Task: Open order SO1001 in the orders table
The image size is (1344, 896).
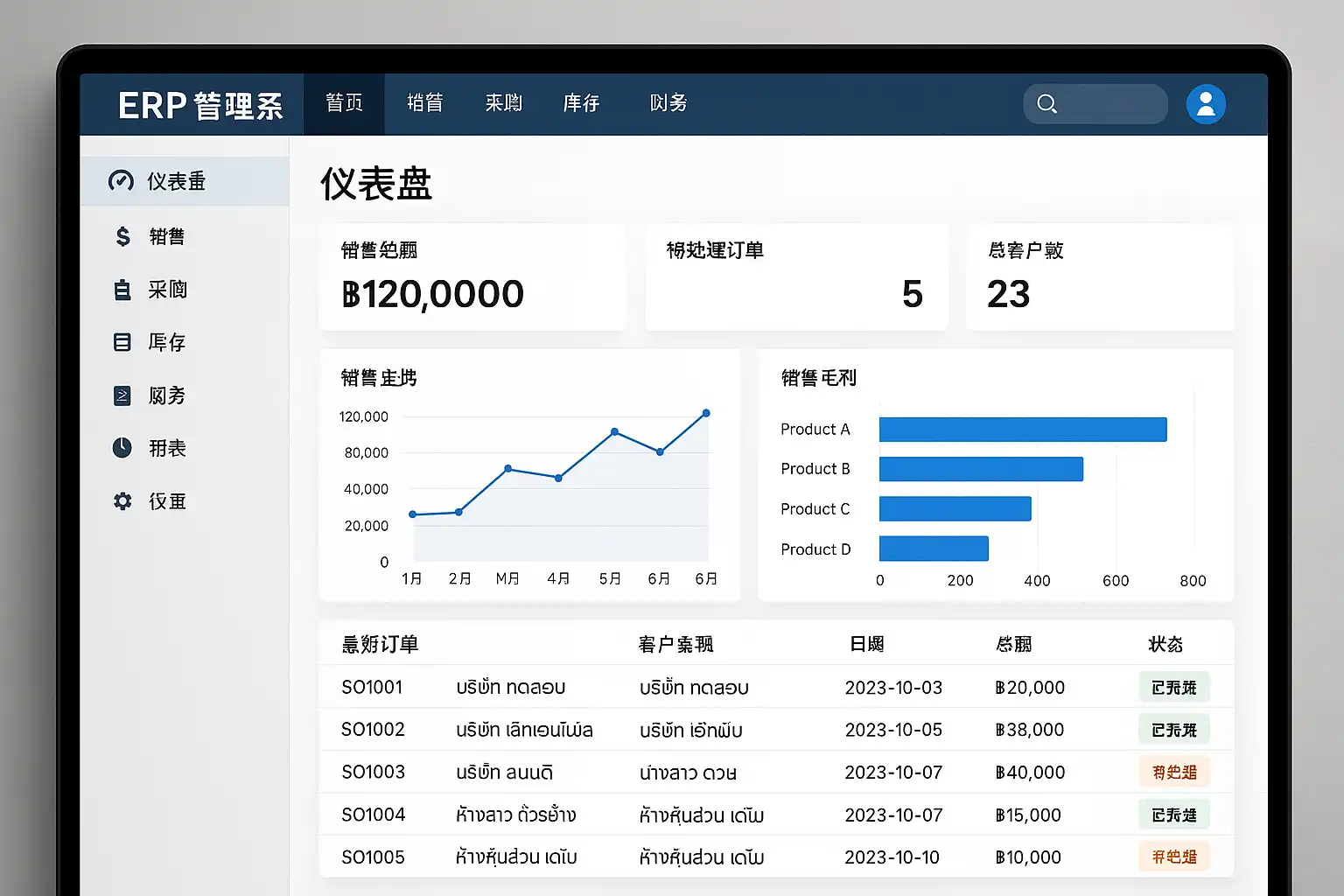Action: point(372,687)
